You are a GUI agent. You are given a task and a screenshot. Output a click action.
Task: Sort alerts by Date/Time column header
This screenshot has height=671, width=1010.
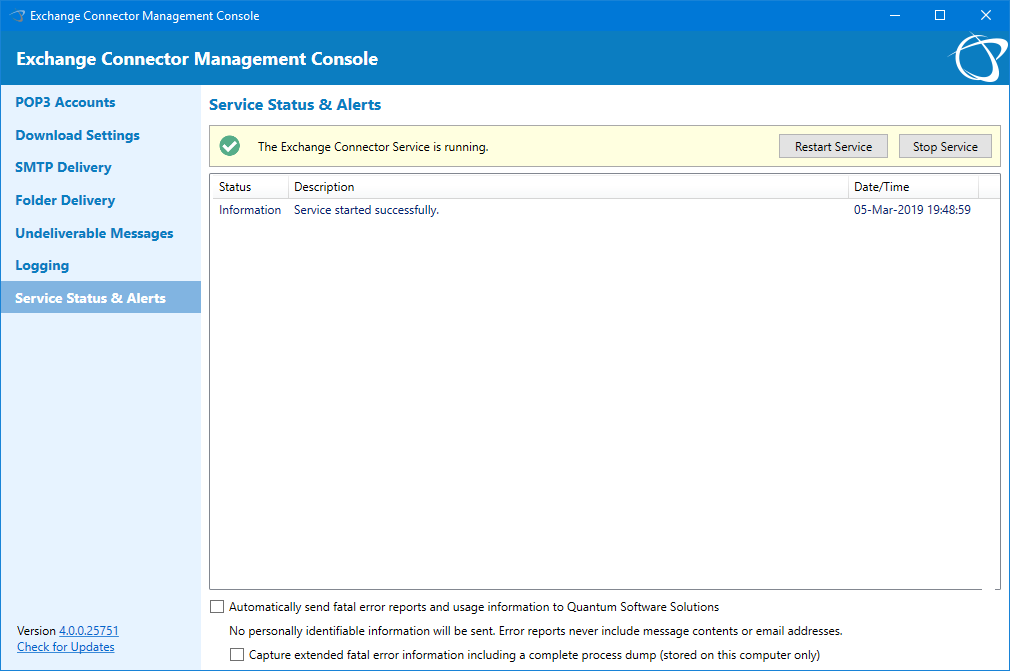coord(881,187)
